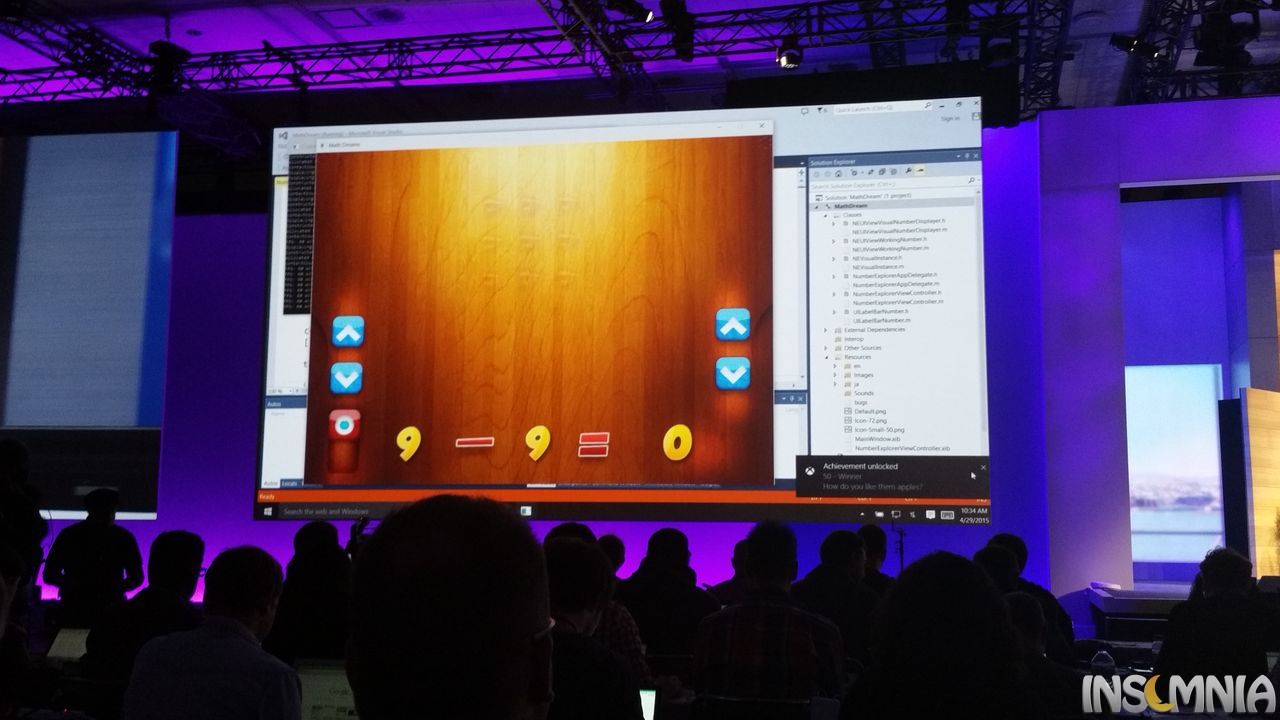Screen dimensions: 1280x720
Task: Click the first yellow 9 in the equation
Action: tap(407, 443)
